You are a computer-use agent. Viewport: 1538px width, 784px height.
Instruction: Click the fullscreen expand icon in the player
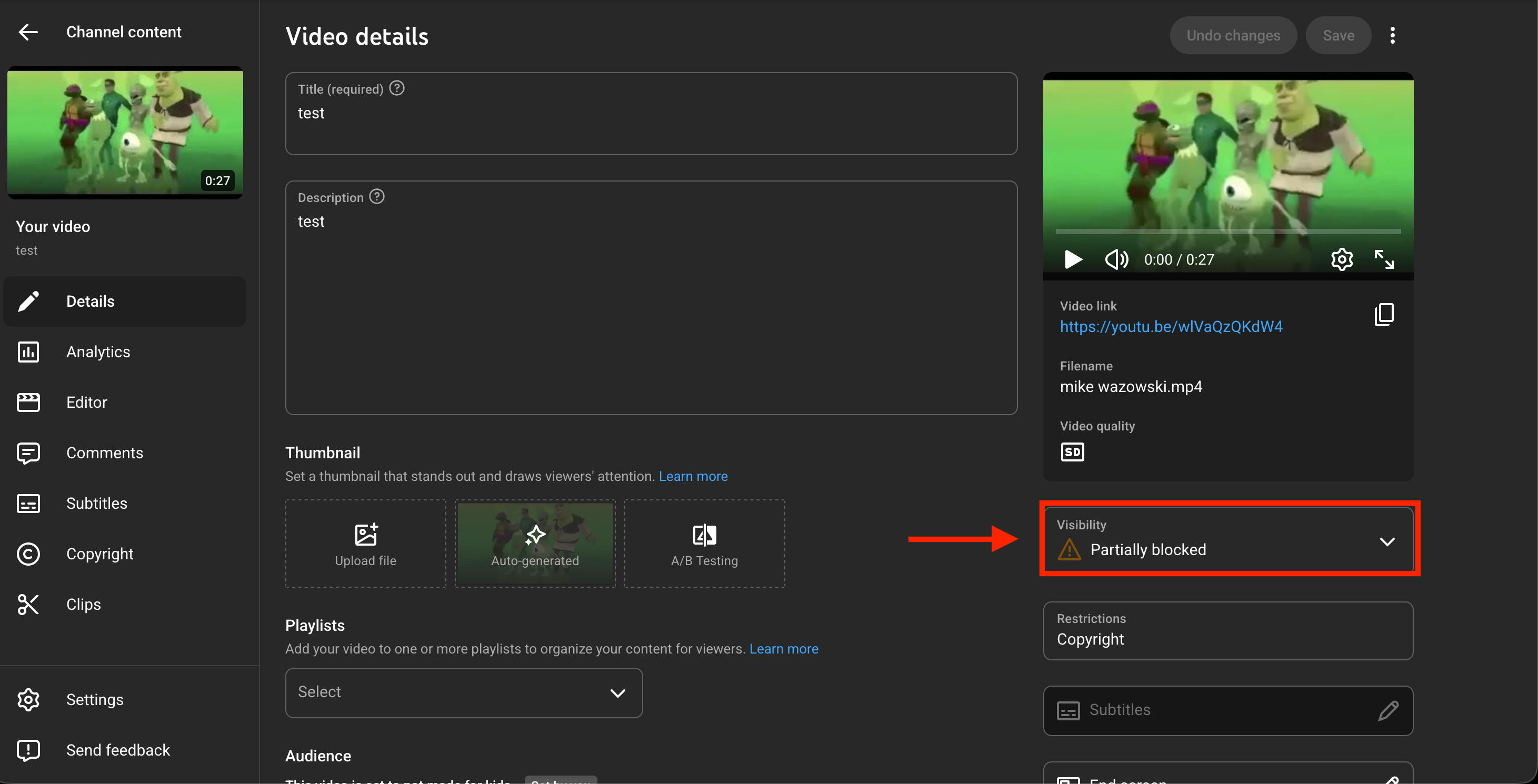[x=1383, y=259]
